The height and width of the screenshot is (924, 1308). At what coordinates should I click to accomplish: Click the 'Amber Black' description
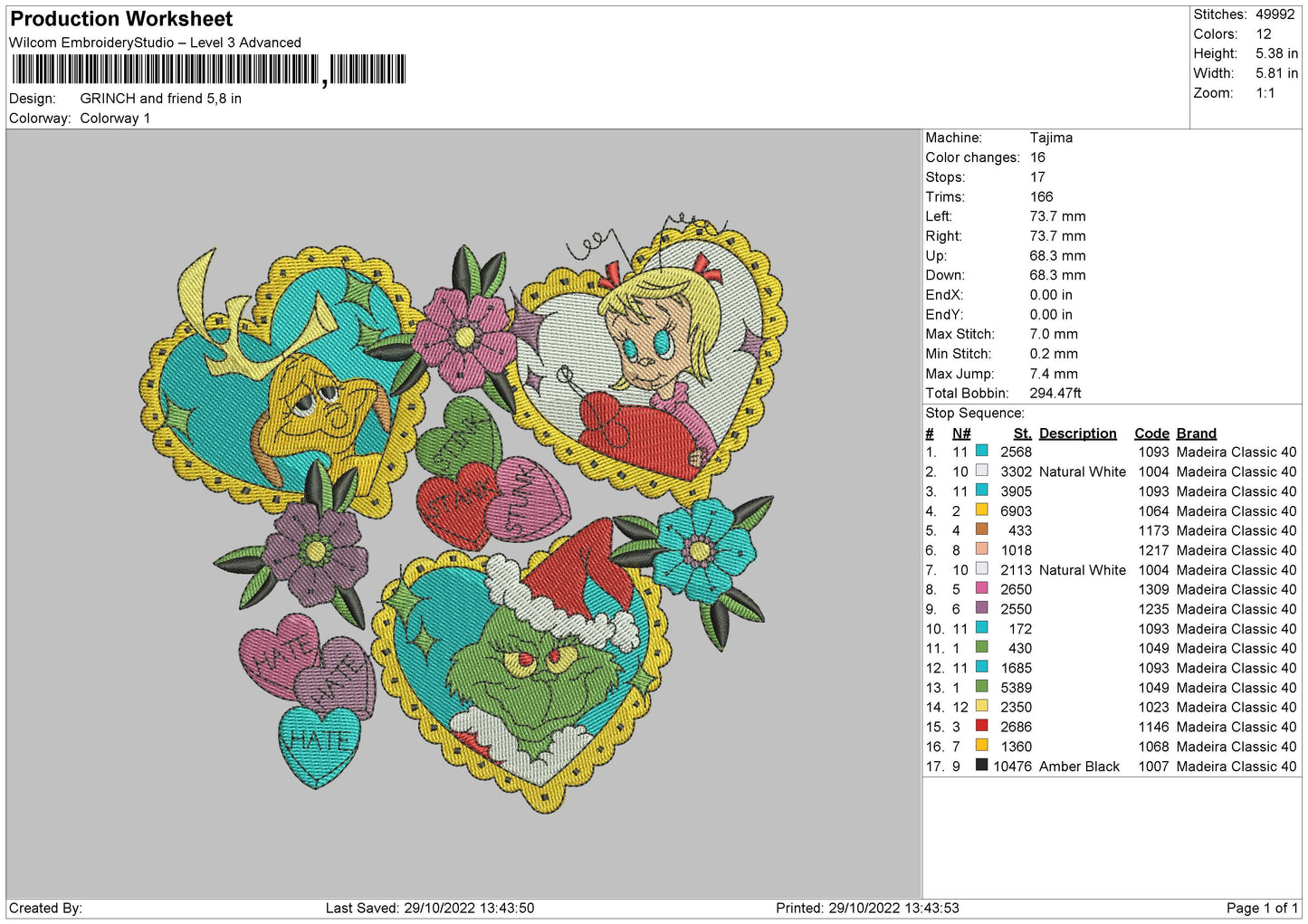coord(1079,767)
